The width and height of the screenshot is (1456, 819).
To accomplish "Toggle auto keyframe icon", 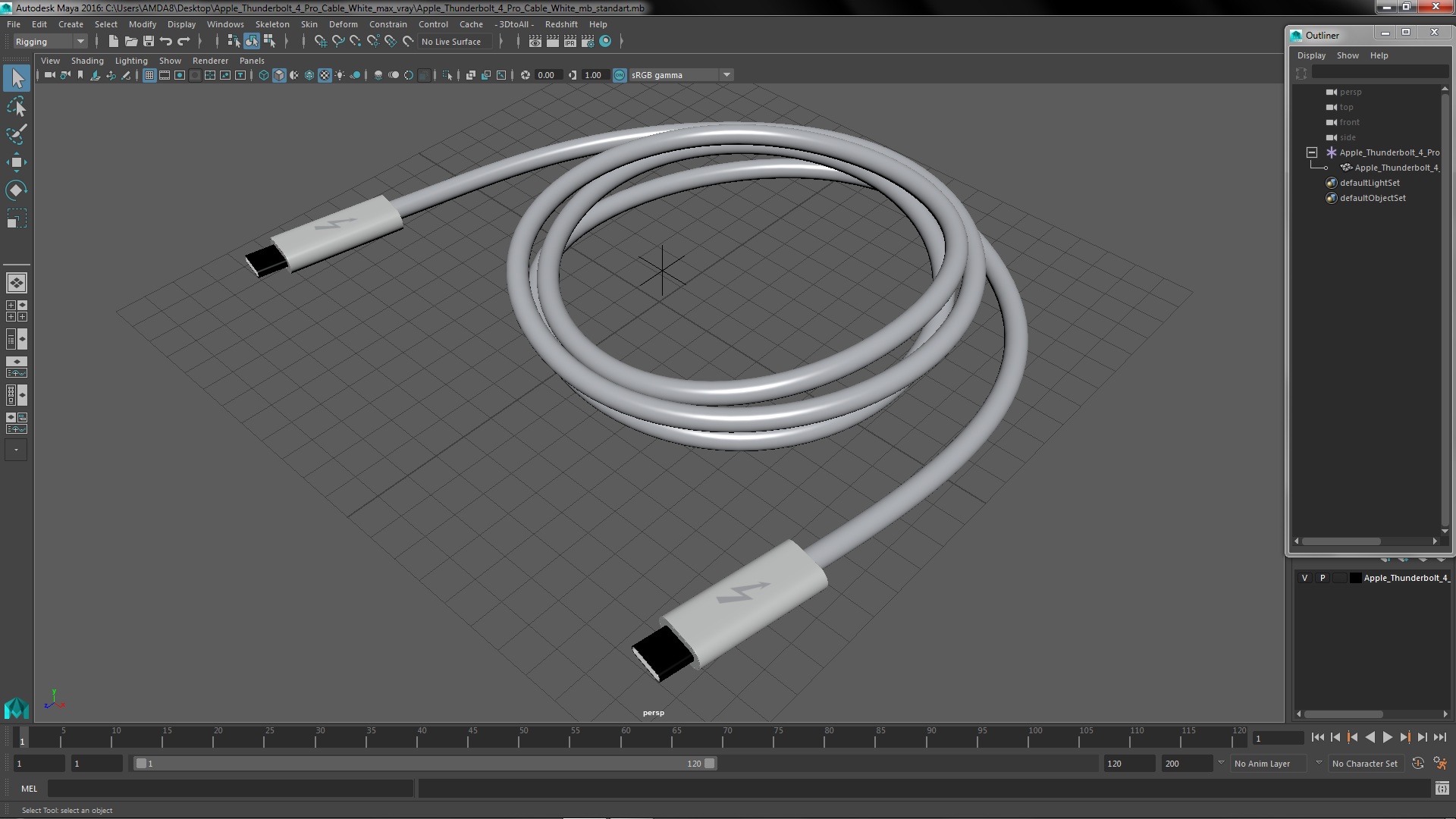I will point(1417,763).
